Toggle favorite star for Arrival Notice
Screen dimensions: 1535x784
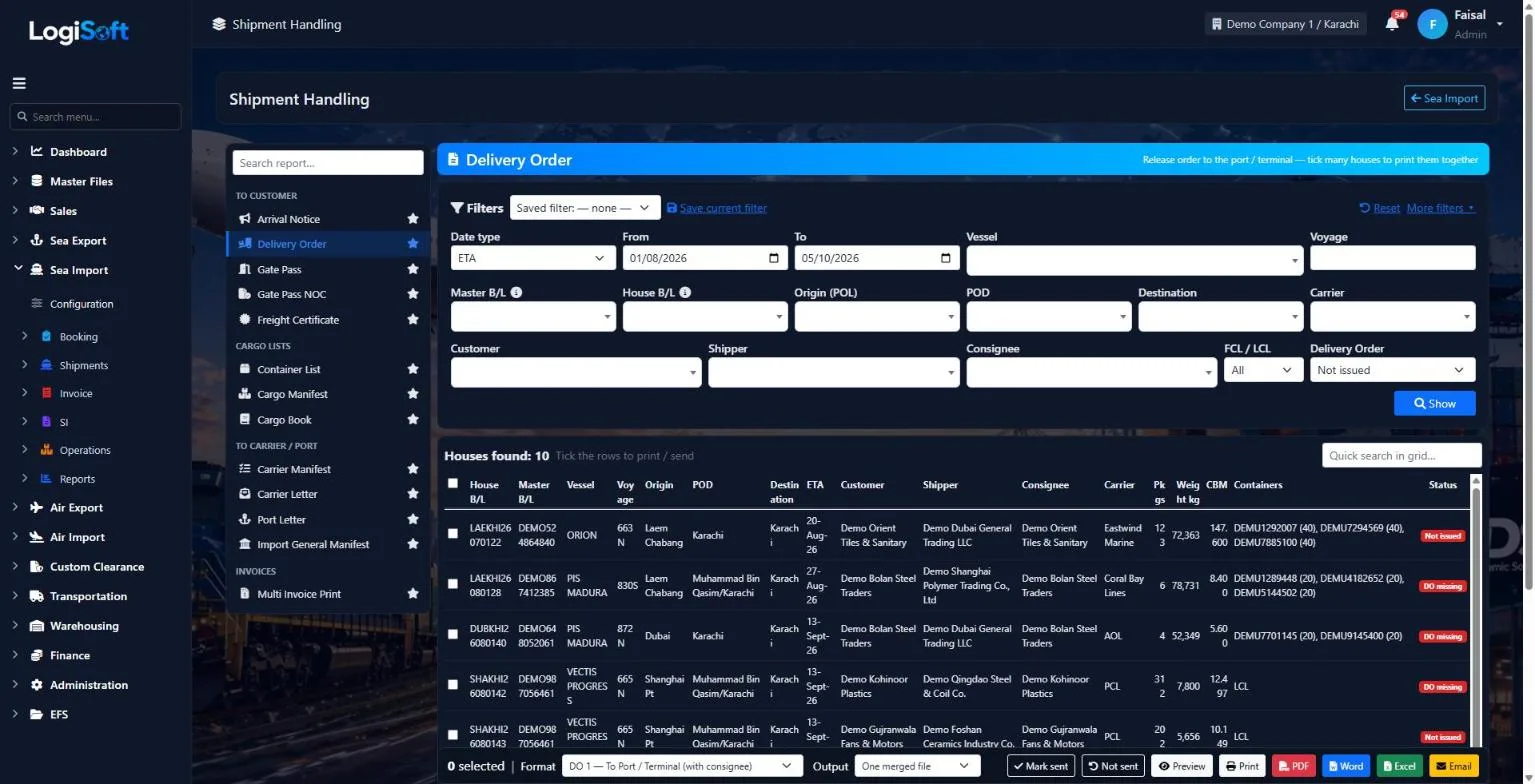[412, 219]
